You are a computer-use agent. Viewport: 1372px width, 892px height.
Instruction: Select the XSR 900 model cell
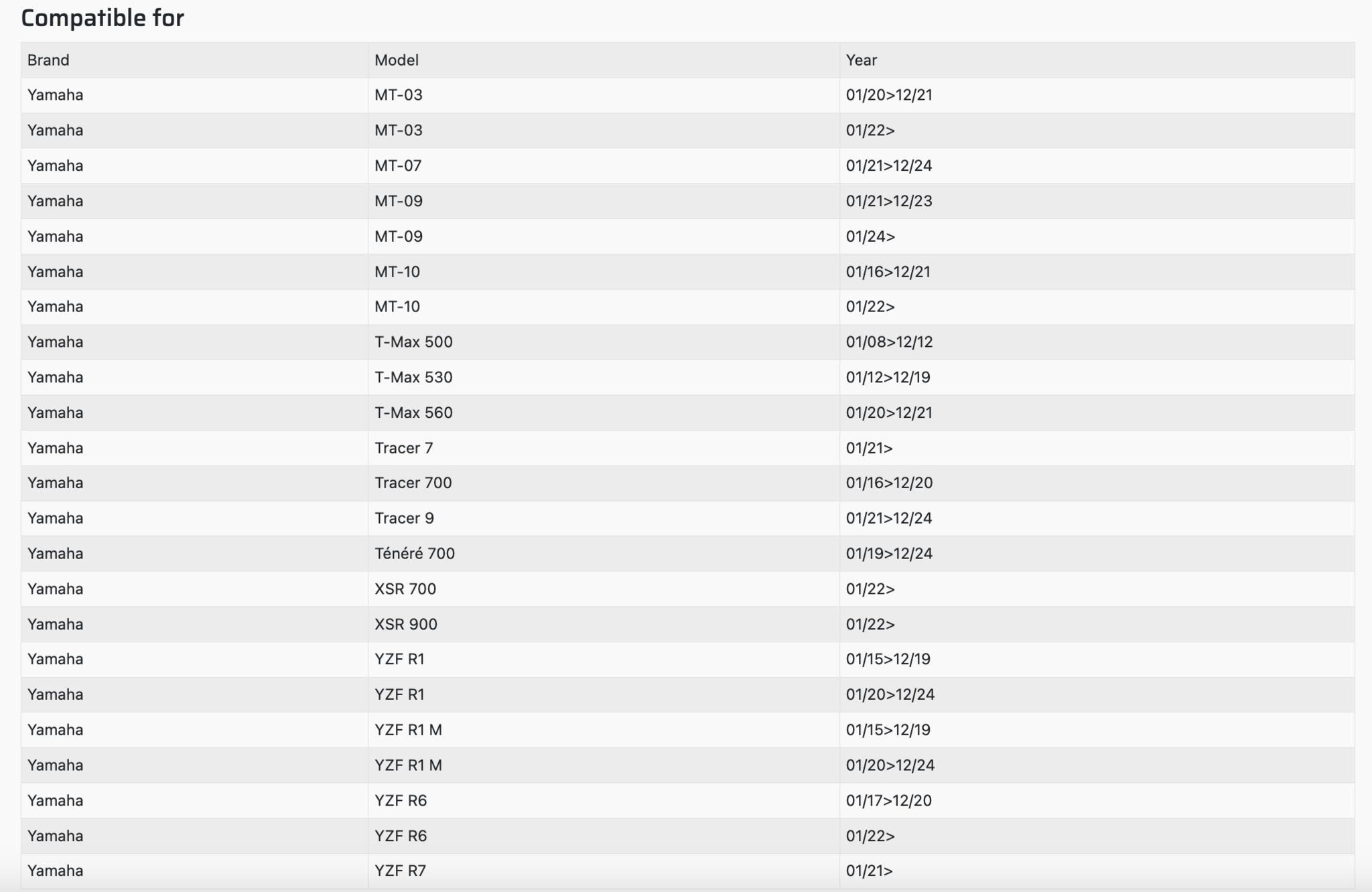pyautogui.click(x=406, y=624)
